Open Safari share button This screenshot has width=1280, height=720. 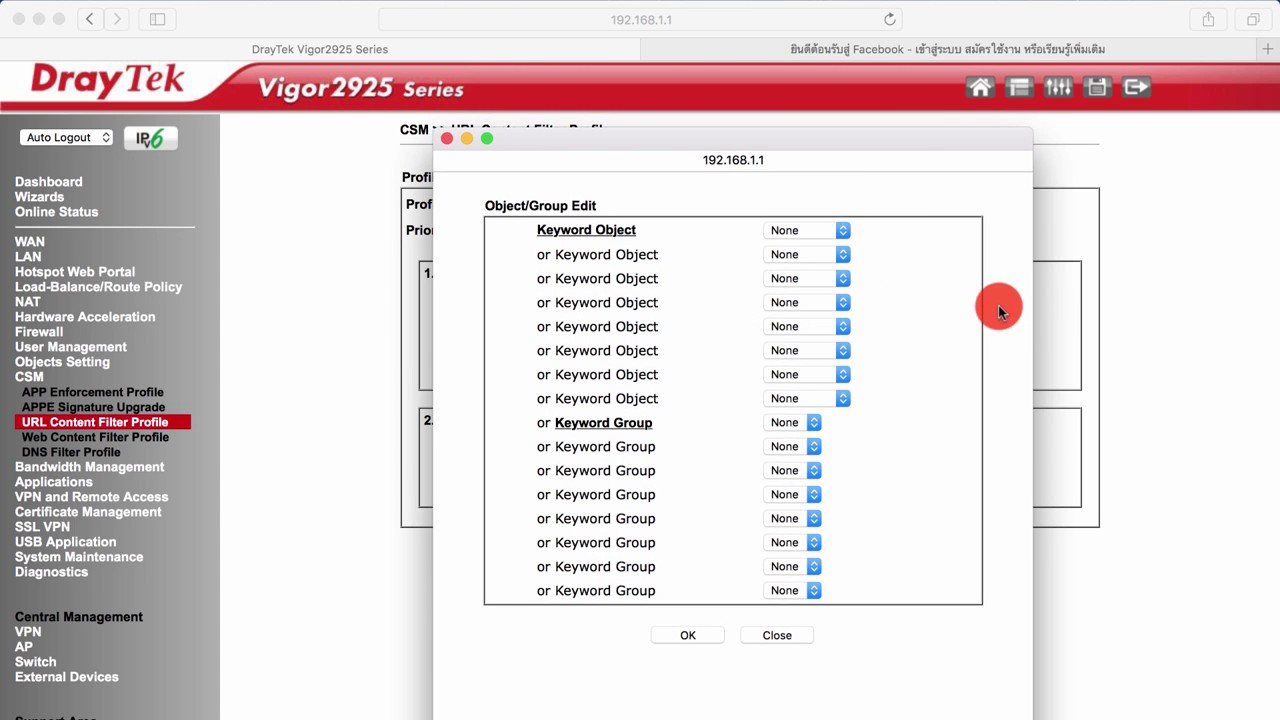[x=1208, y=19]
